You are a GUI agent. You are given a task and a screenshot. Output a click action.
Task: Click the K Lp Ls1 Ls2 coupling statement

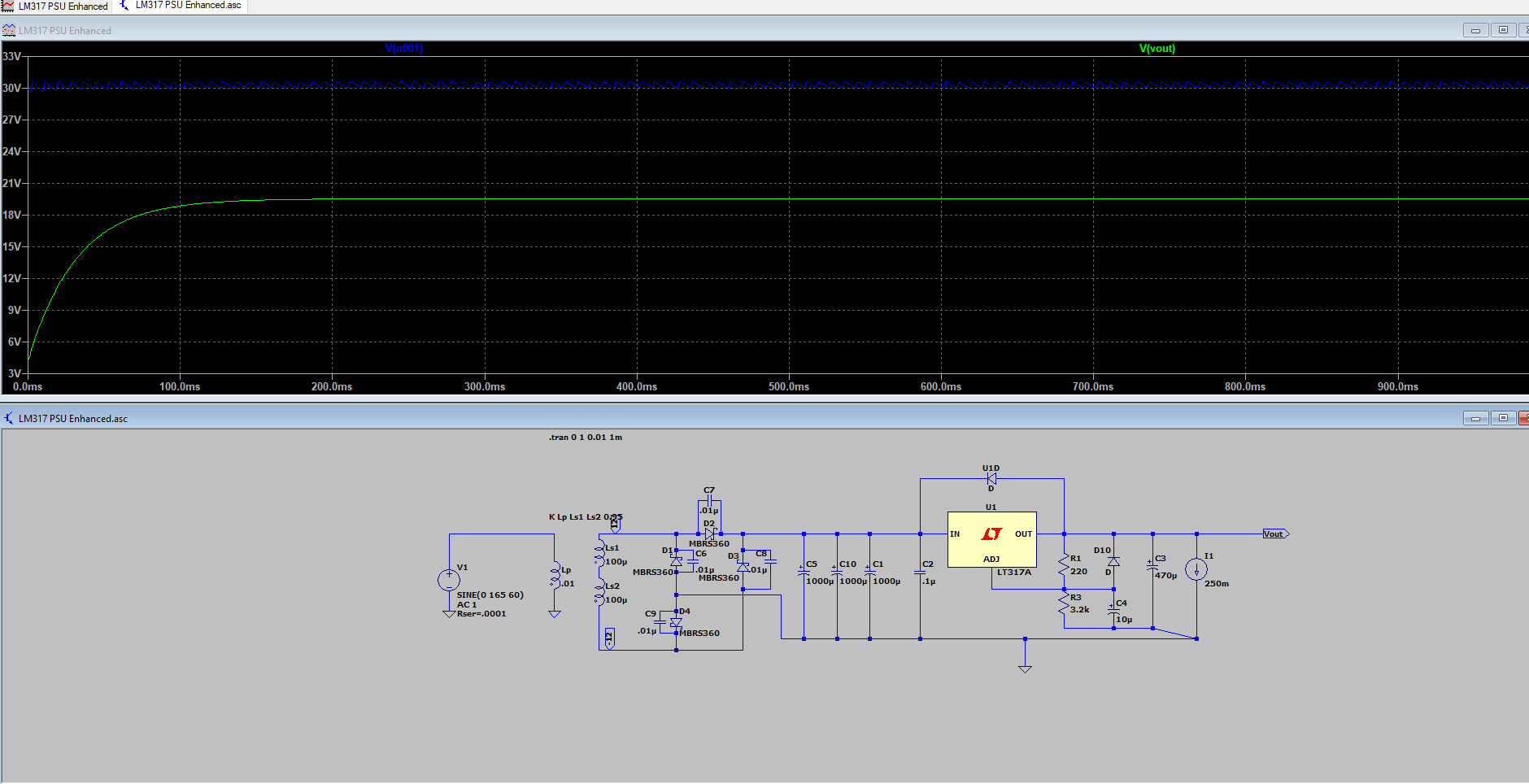coord(586,516)
